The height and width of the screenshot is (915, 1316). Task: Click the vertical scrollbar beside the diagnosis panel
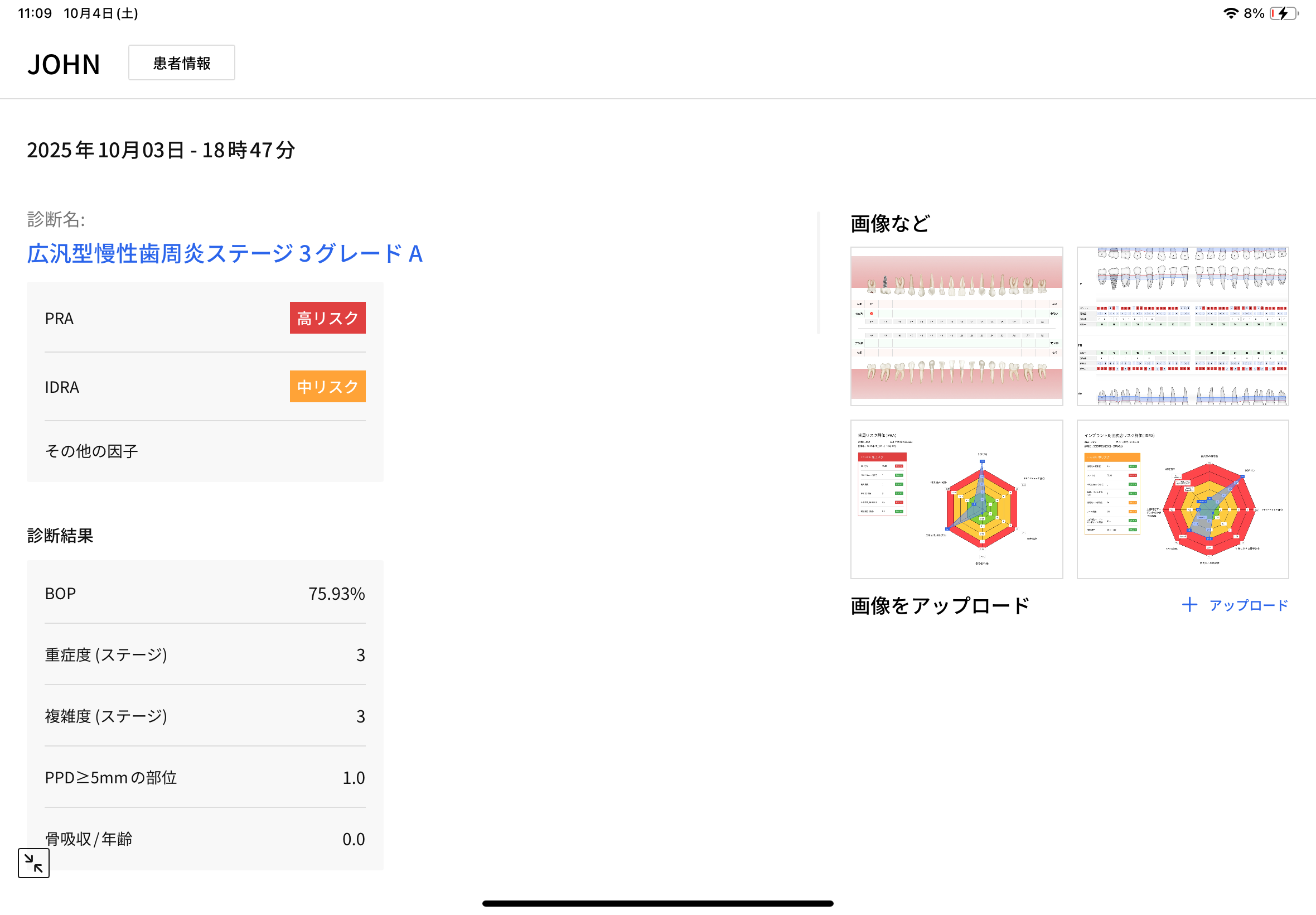tap(818, 273)
